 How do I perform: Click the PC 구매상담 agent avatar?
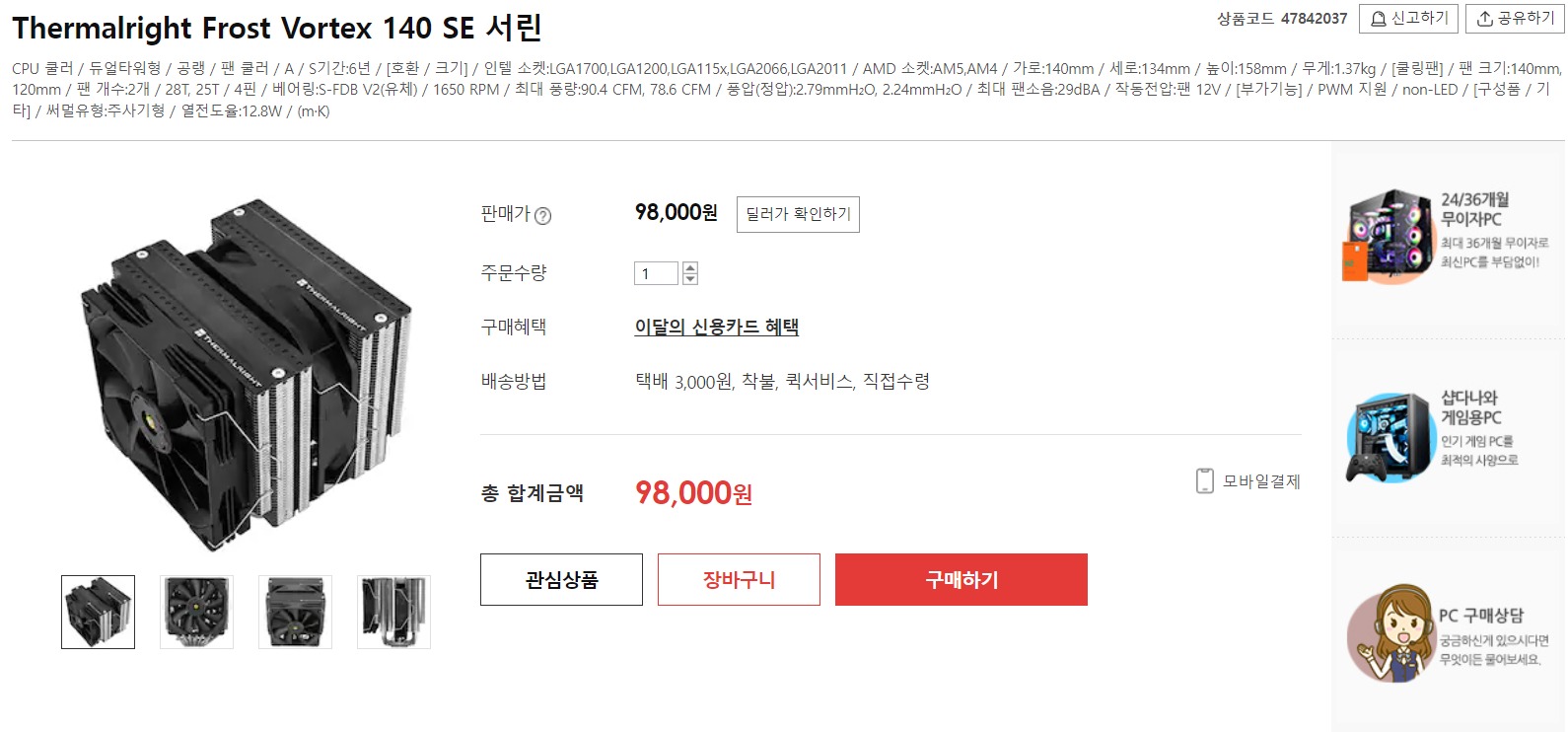(x=1390, y=633)
